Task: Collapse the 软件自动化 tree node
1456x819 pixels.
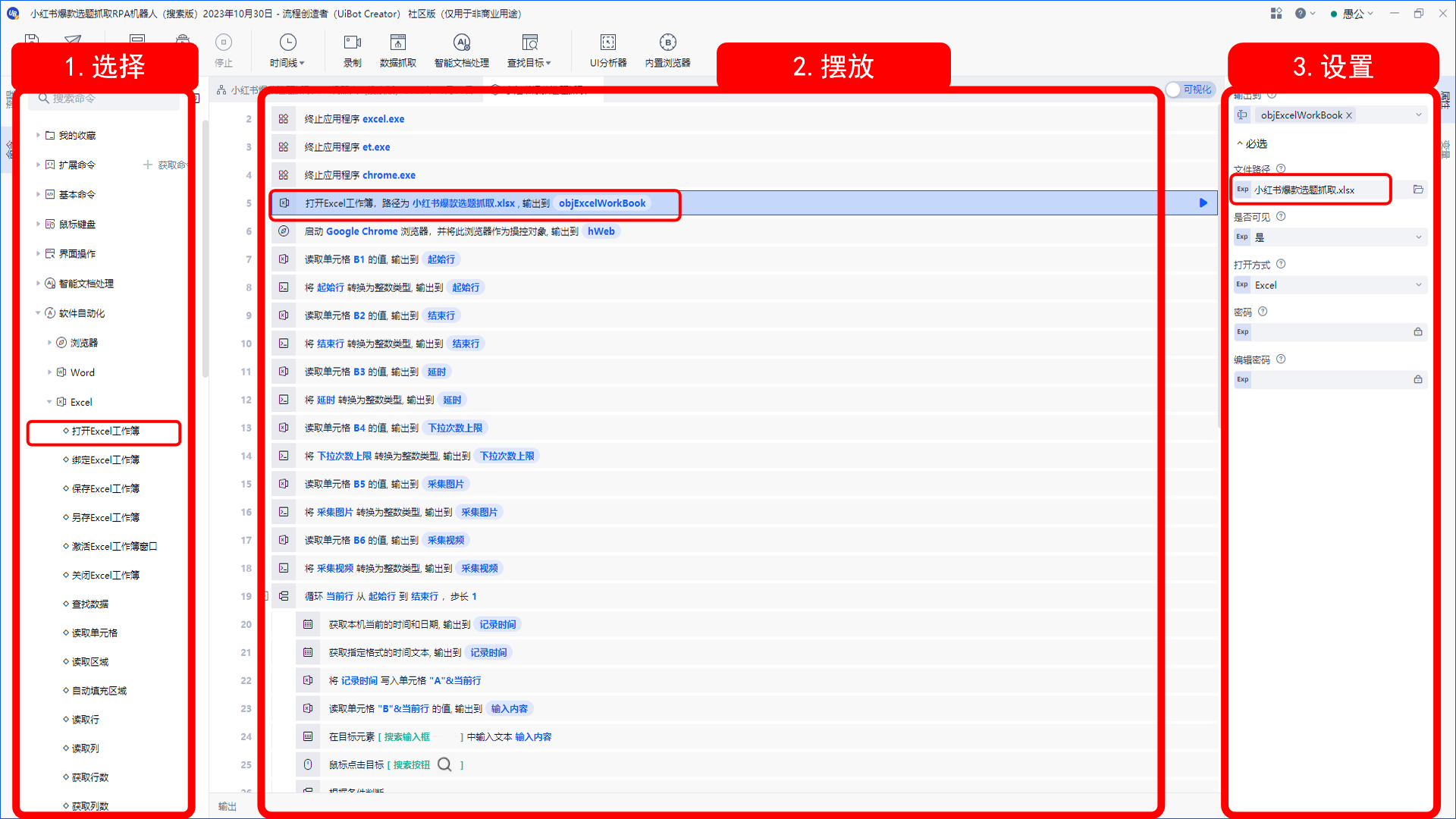Action: coord(38,313)
